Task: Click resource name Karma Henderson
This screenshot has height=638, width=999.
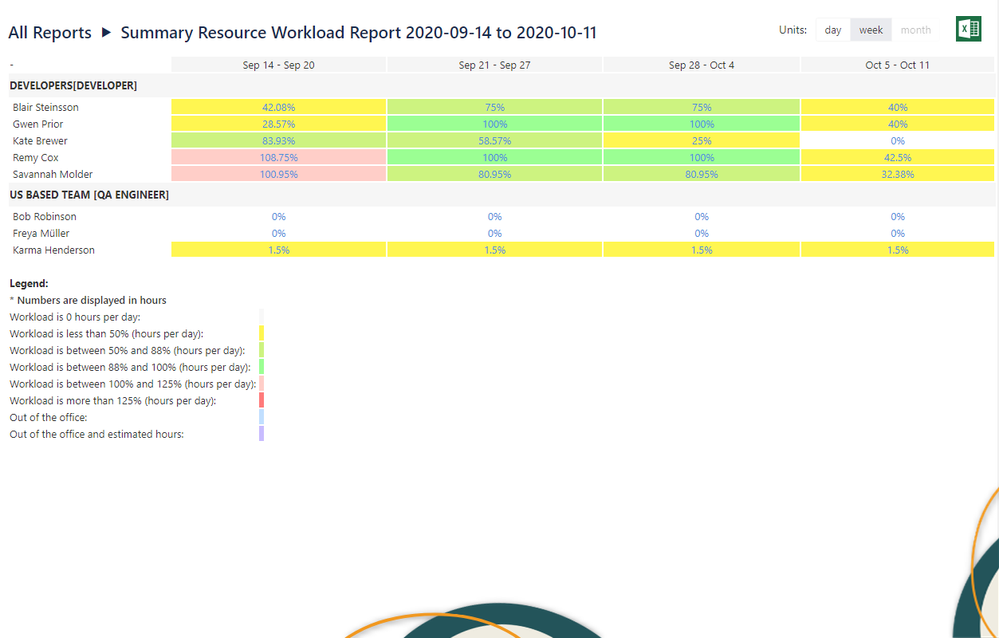Action: [54, 250]
